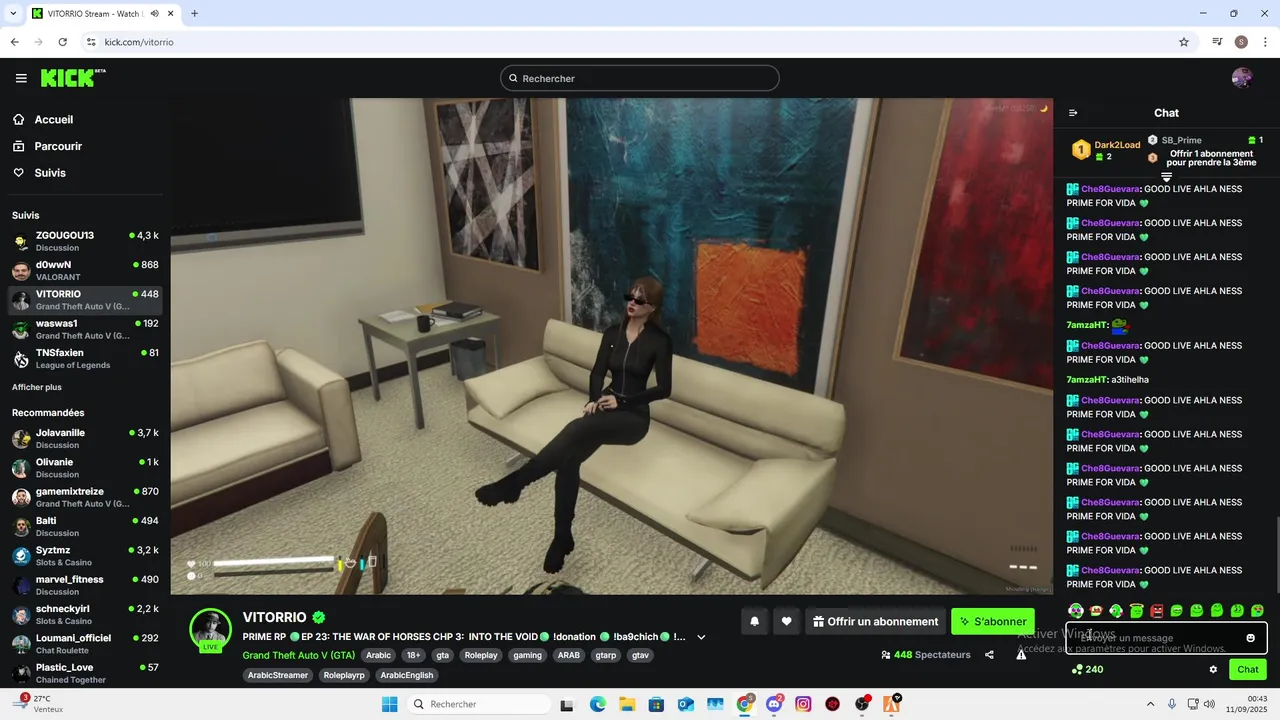Open VITORRIO channel avatar
This screenshot has height=720, width=1280.
(x=211, y=629)
